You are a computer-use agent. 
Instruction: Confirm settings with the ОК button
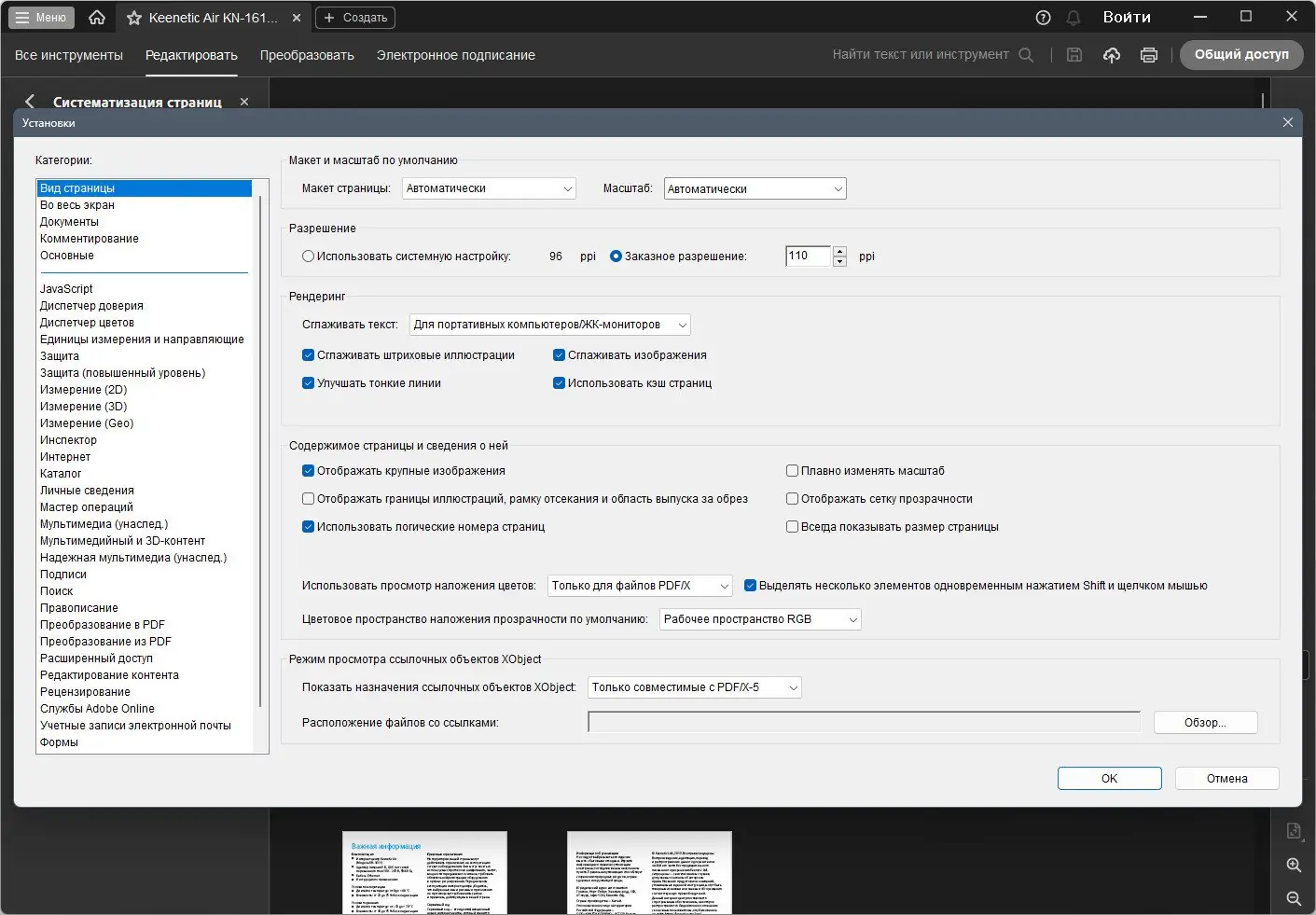(1109, 778)
